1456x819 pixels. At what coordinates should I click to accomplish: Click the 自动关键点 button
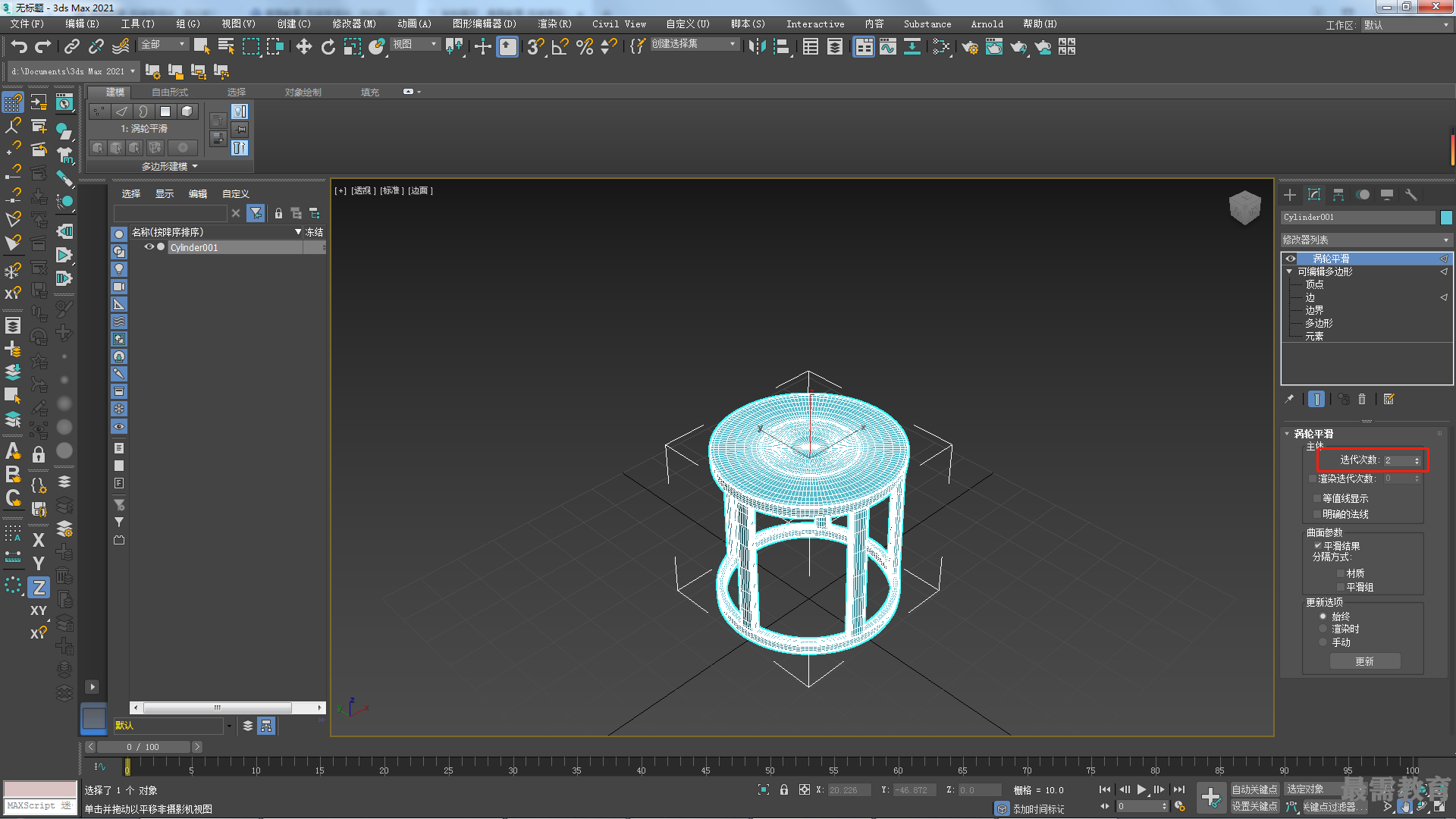pos(1254,790)
